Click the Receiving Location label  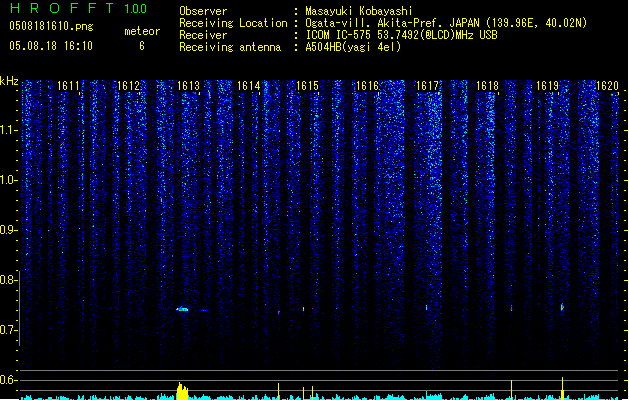[x=233, y=23]
